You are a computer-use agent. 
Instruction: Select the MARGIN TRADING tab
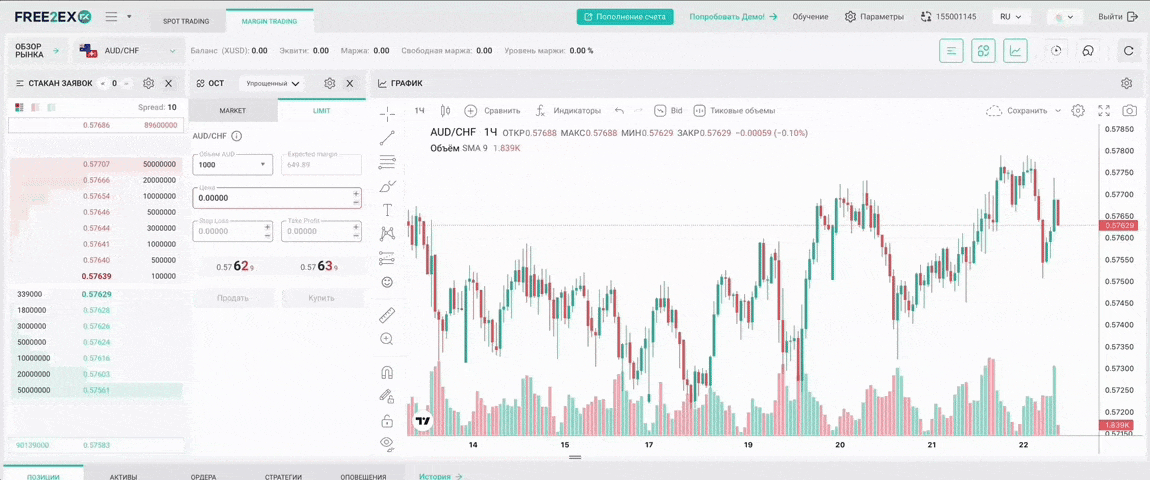click(269, 21)
